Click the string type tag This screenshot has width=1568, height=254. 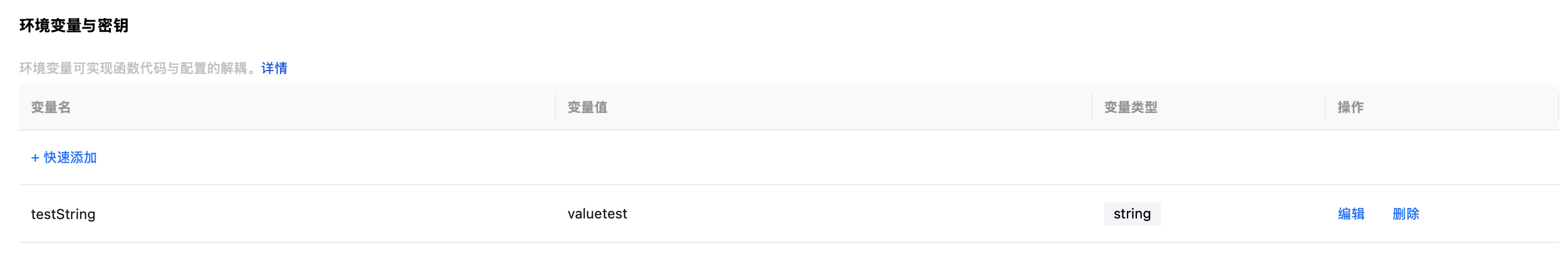pos(1132,214)
